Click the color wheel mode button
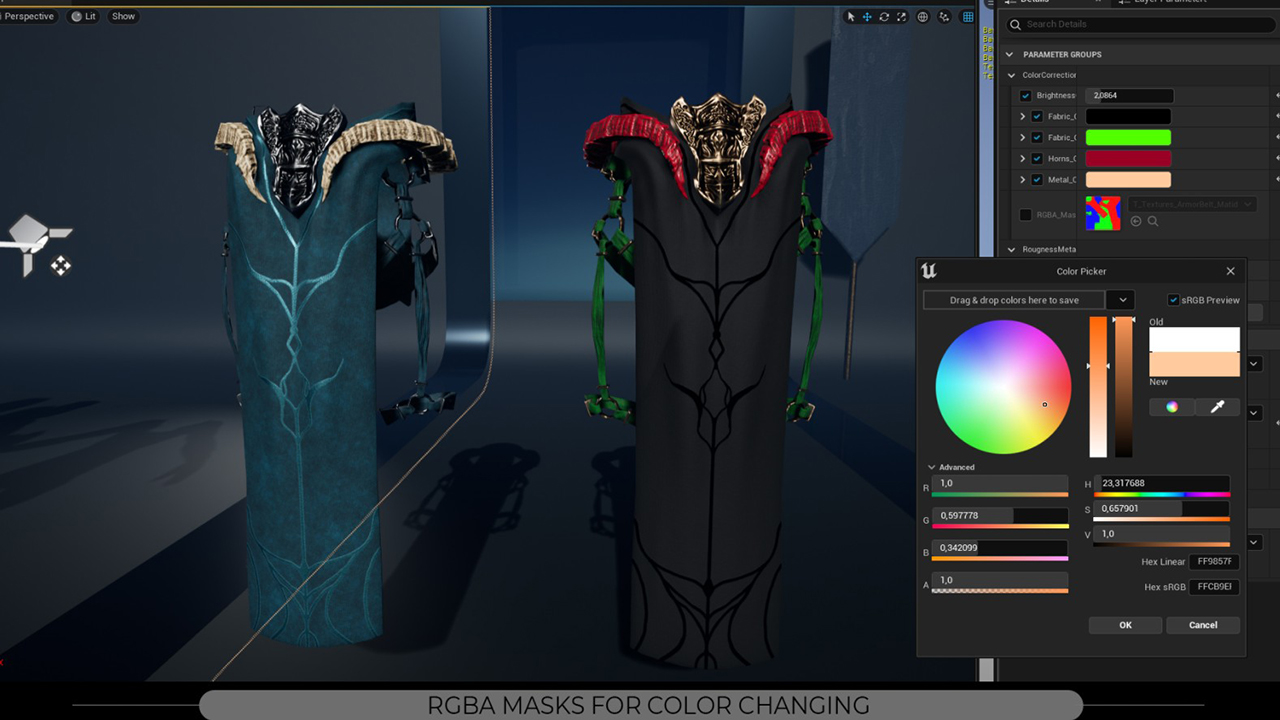 (x=1172, y=407)
